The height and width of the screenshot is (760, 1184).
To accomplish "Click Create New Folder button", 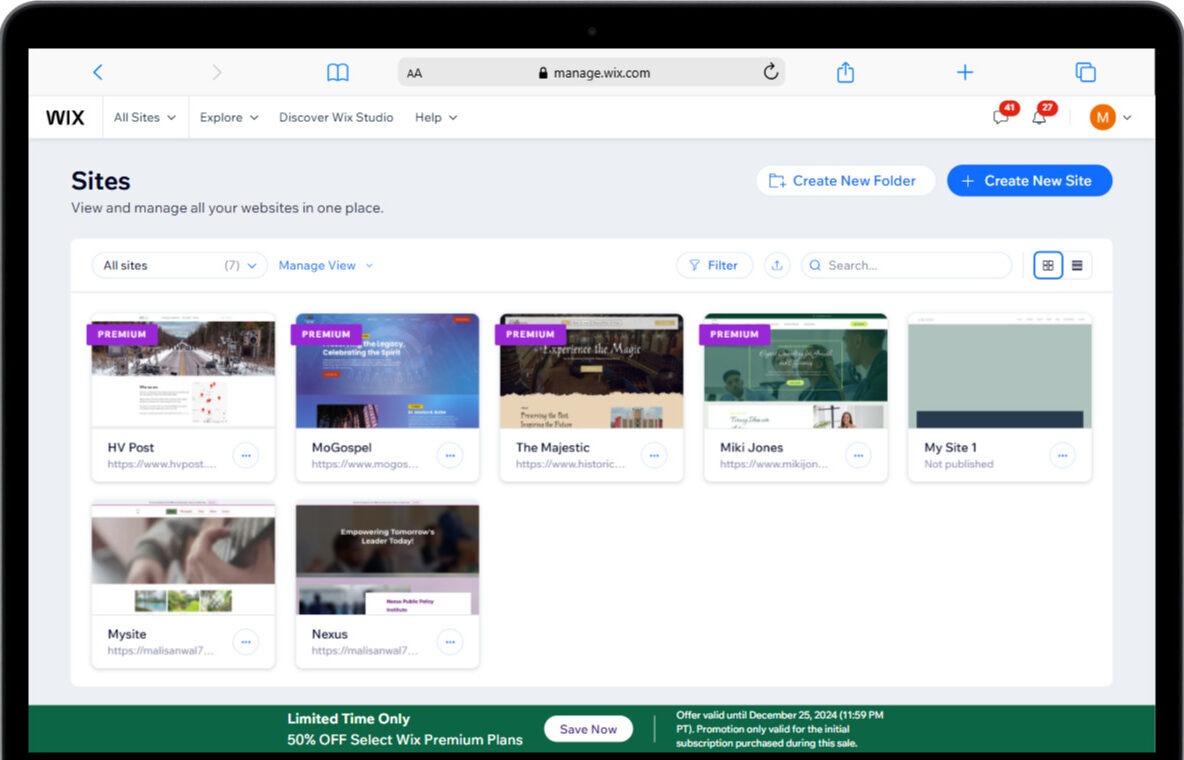I will tap(846, 181).
